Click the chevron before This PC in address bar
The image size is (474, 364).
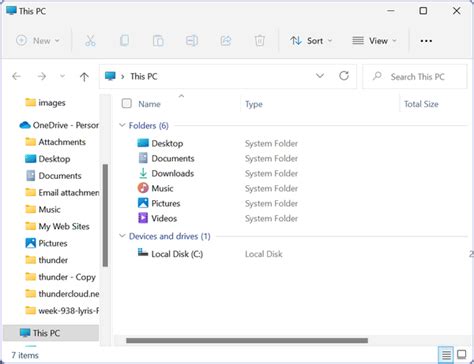click(x=123, y=77)
